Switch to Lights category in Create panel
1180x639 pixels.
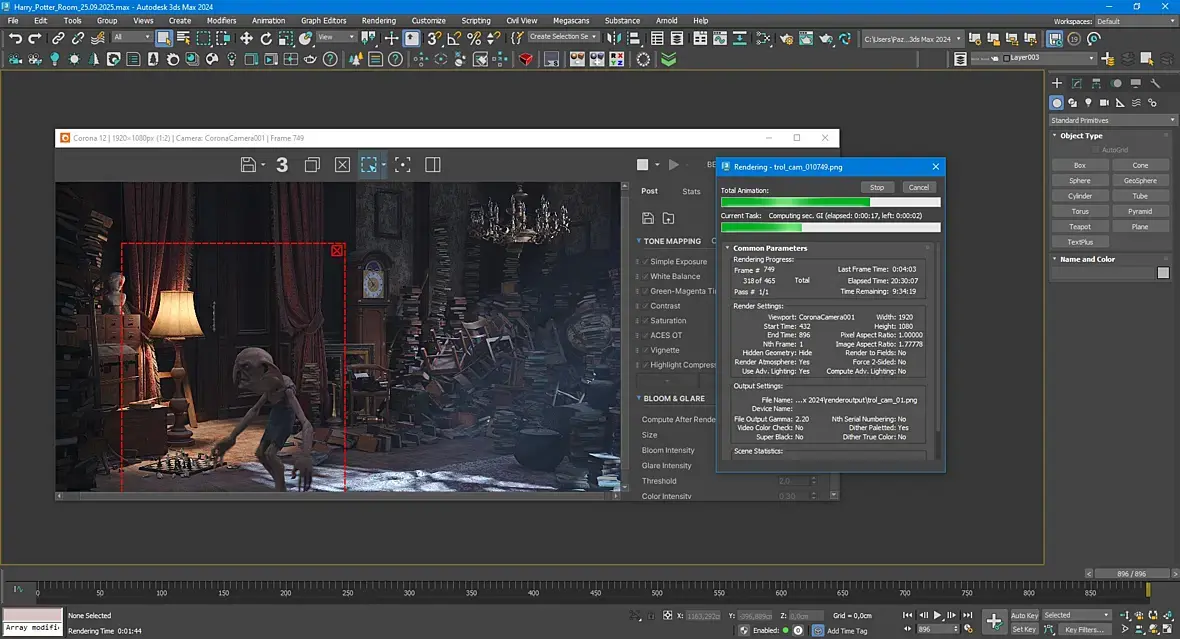coord(1088,103)
